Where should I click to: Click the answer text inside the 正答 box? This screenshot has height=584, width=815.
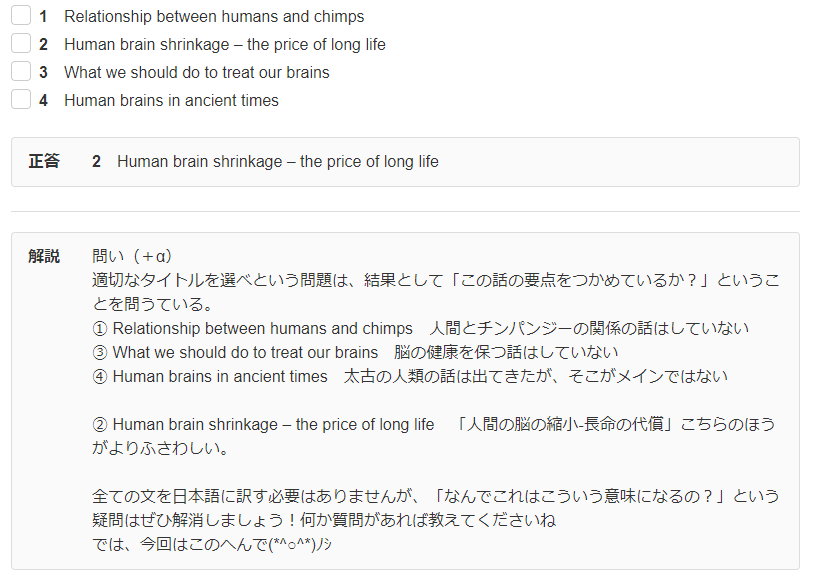[x=277, y=162]
